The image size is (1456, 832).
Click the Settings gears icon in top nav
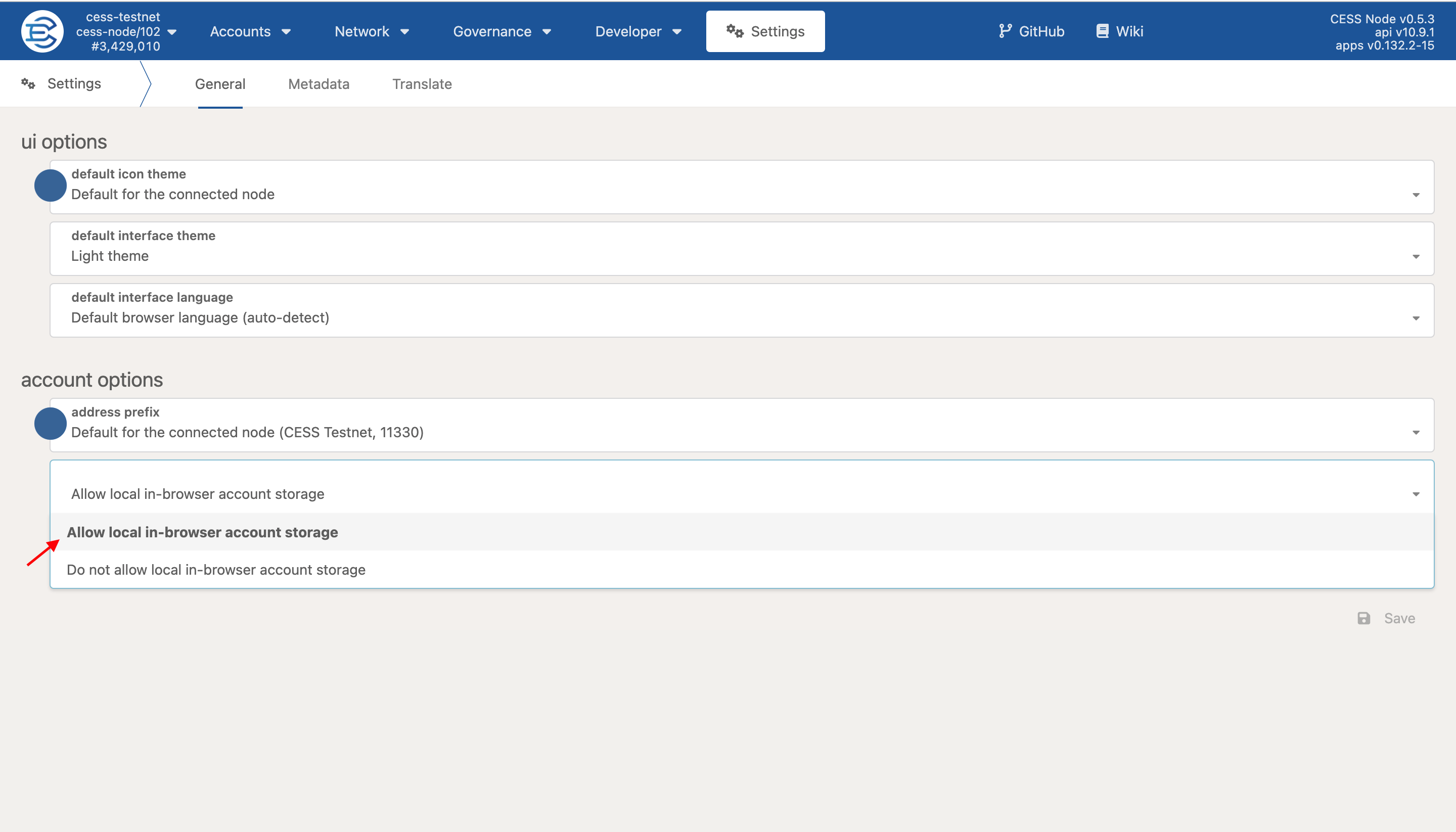click(x=735, y=31)
